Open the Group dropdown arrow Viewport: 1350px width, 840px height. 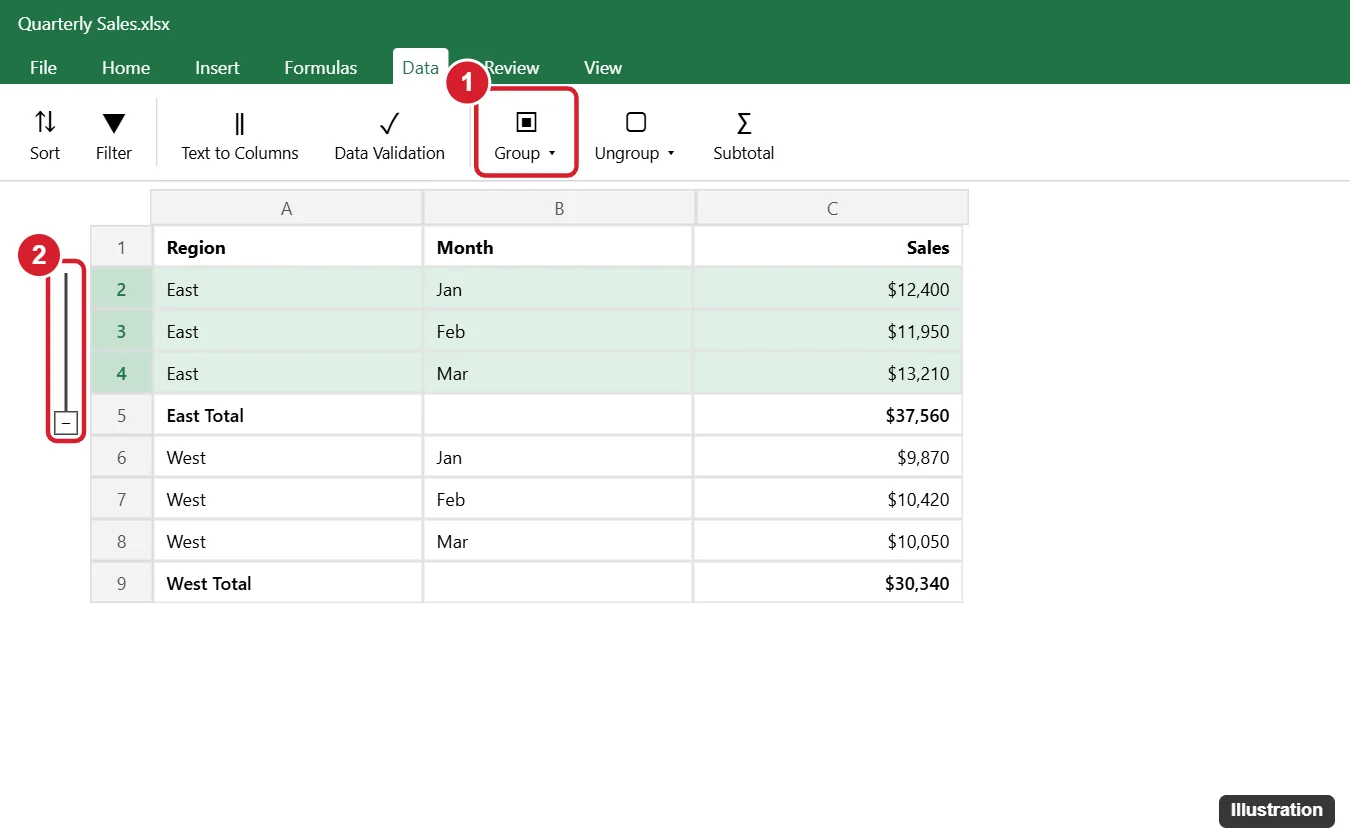point(552,154)
